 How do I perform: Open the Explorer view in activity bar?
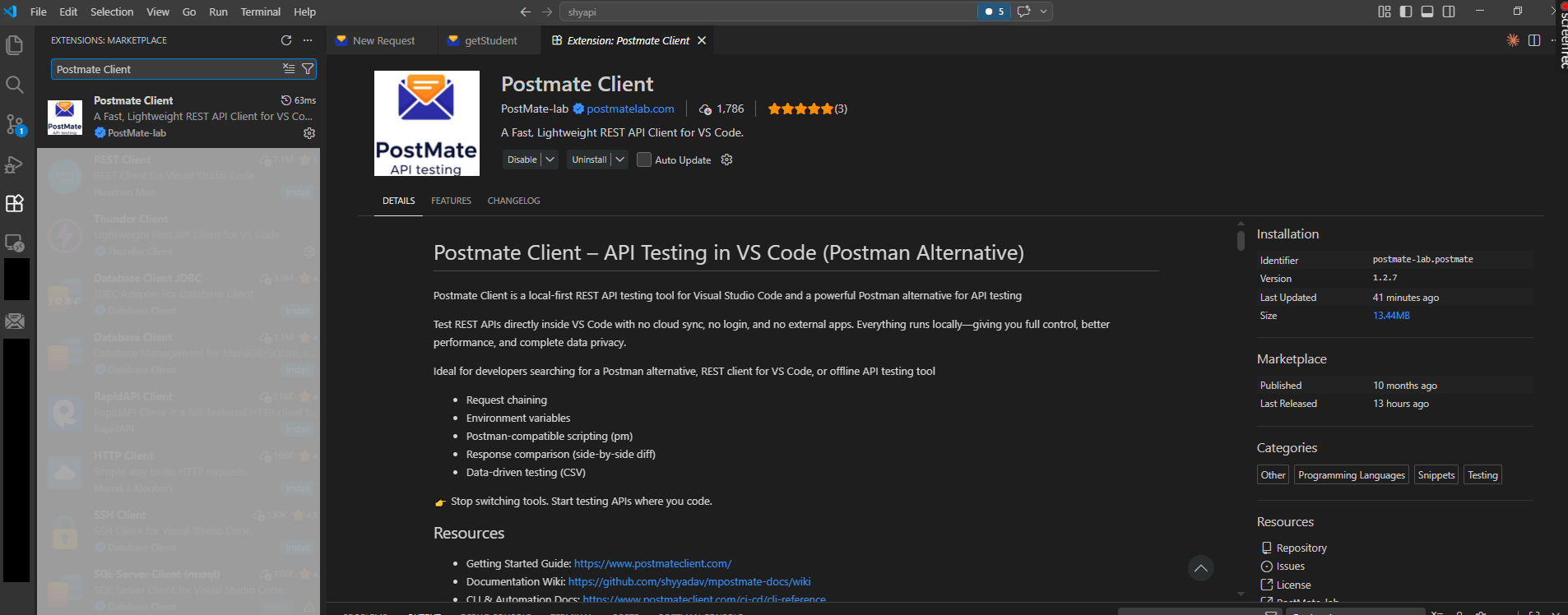pyautogui.click(x=15, y=44)
